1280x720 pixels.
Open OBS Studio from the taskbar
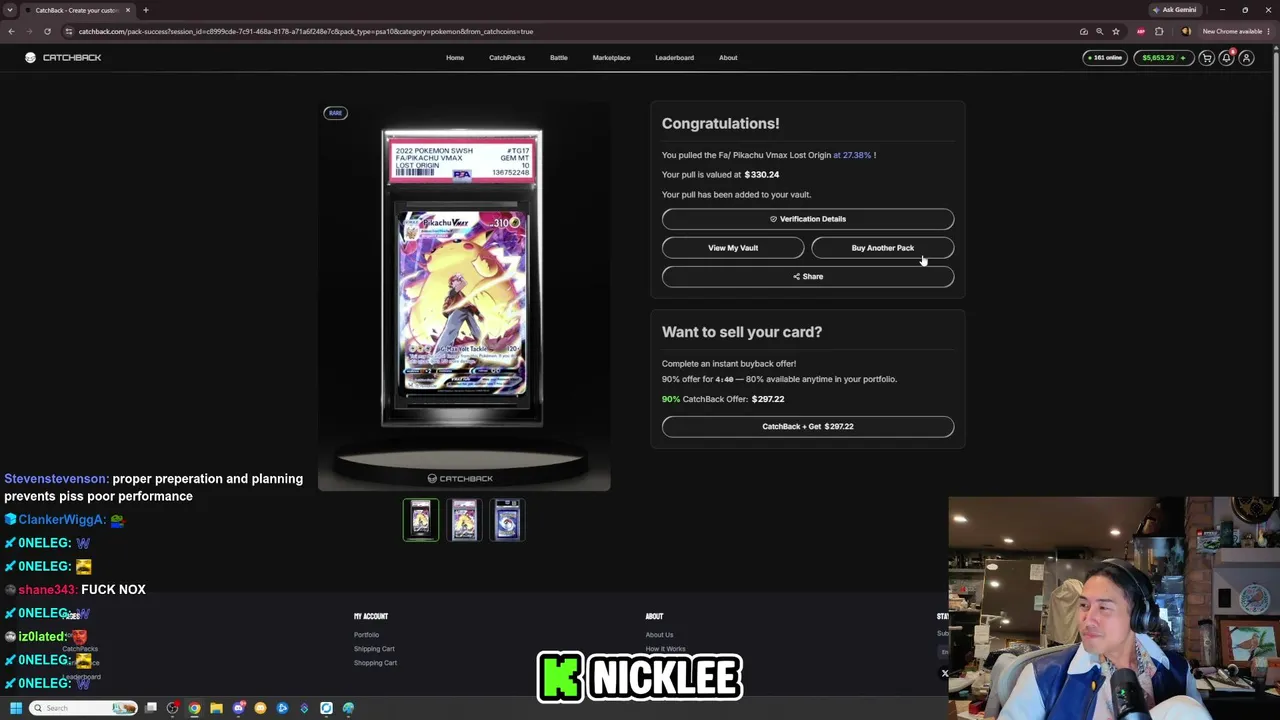[173, 708]
